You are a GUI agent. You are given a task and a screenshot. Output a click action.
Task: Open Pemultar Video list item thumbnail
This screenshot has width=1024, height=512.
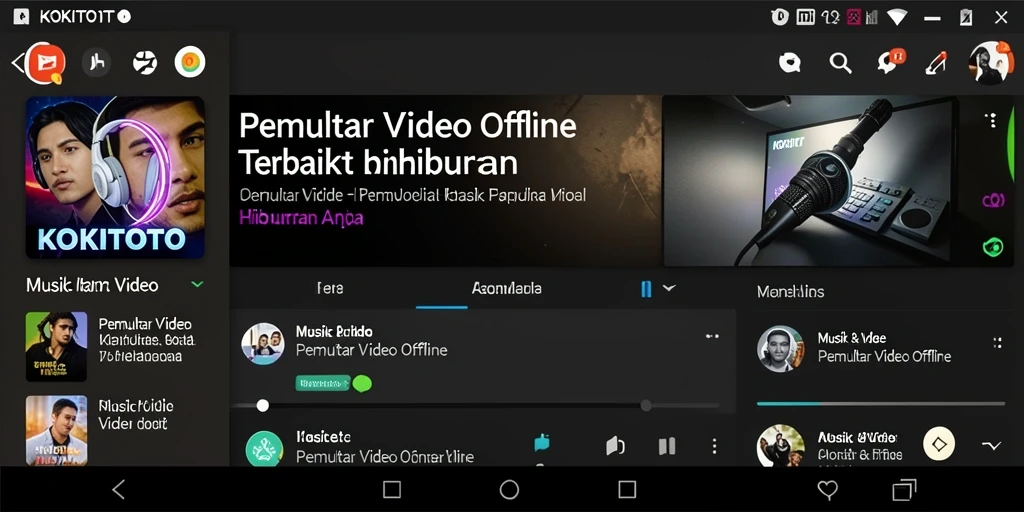point(56,346)
